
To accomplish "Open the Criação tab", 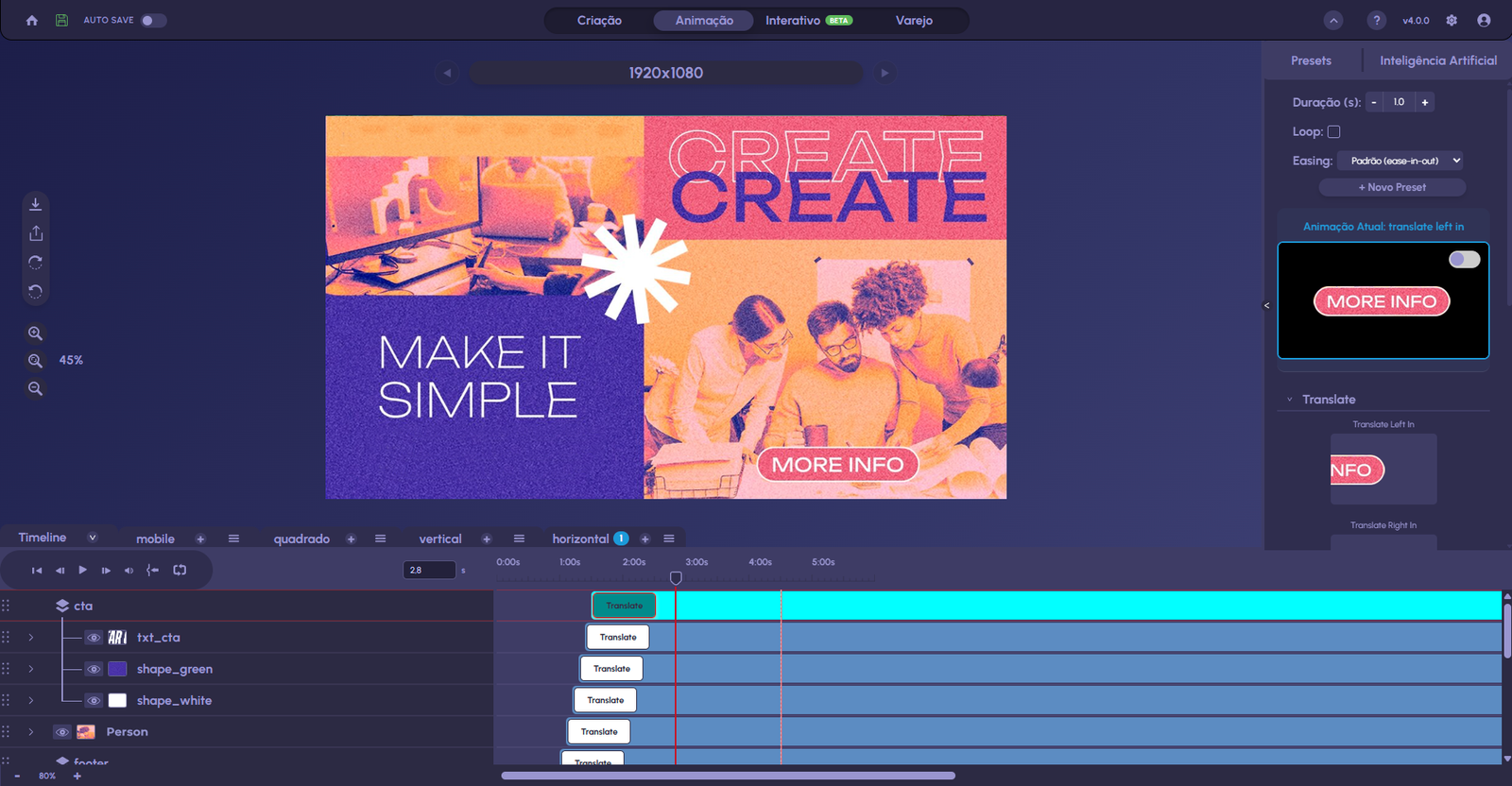I will pyautogui.click(x=599, y=20).
